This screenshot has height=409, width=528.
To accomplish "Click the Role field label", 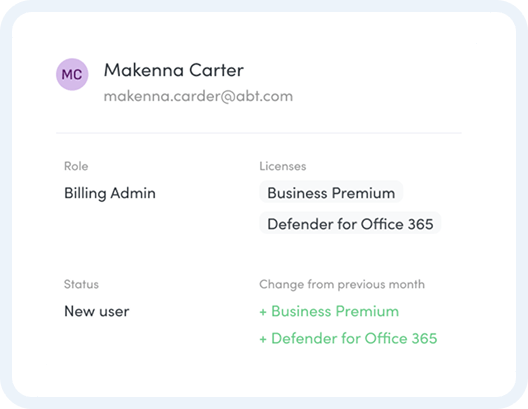I will 76,166.
